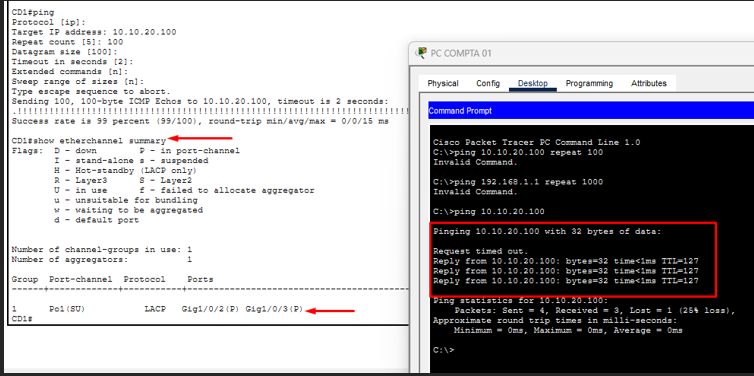Click the PC COMPTA 01 window title
The width and height of the screenshot is (754, 376).
(461, 53)
